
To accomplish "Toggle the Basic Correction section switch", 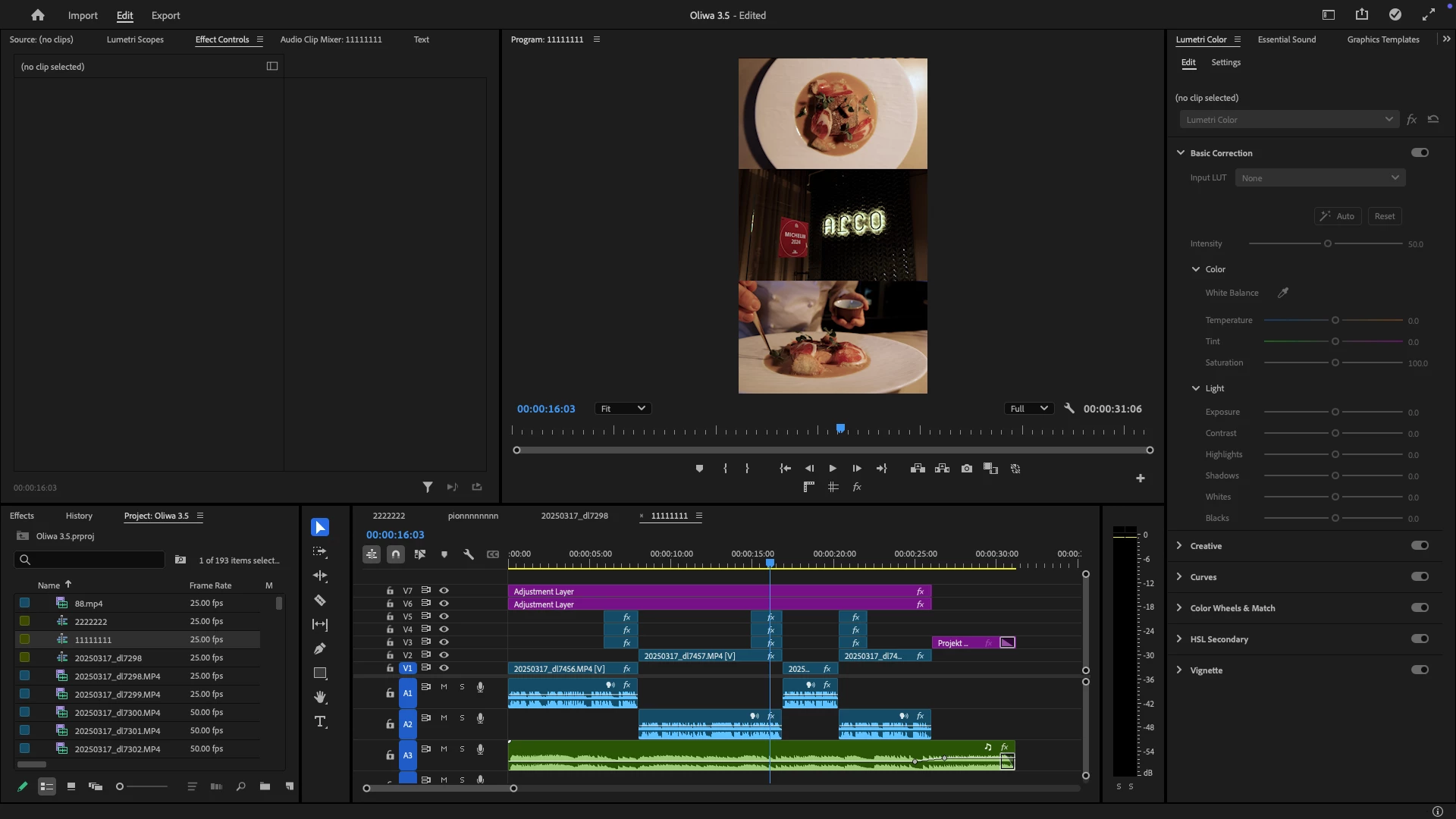I will coord(1420,152).
